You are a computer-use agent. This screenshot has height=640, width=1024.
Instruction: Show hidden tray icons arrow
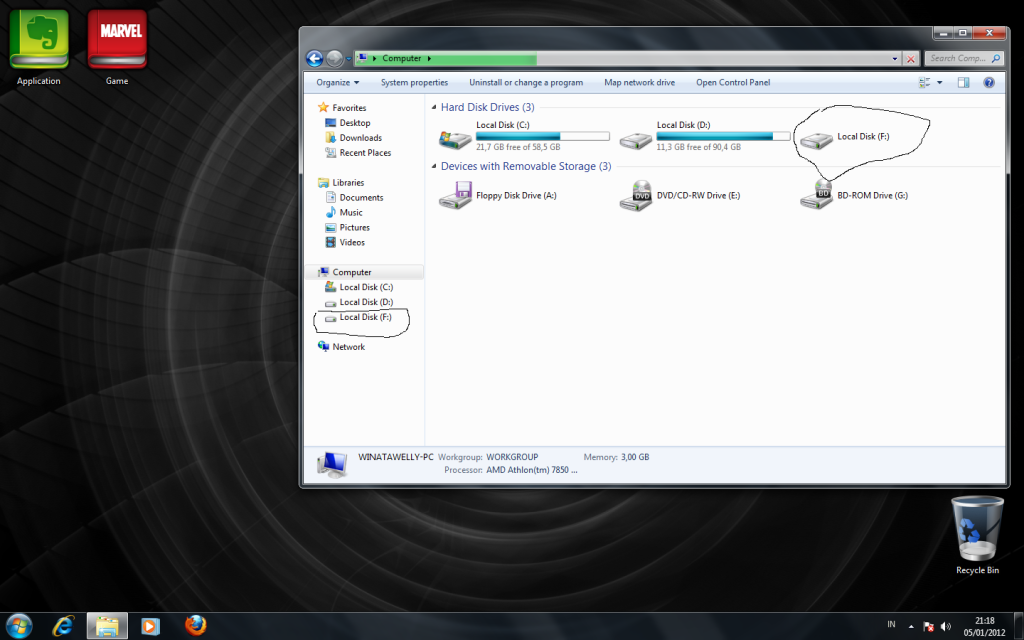pyautogui.click(x=911, y=627)
